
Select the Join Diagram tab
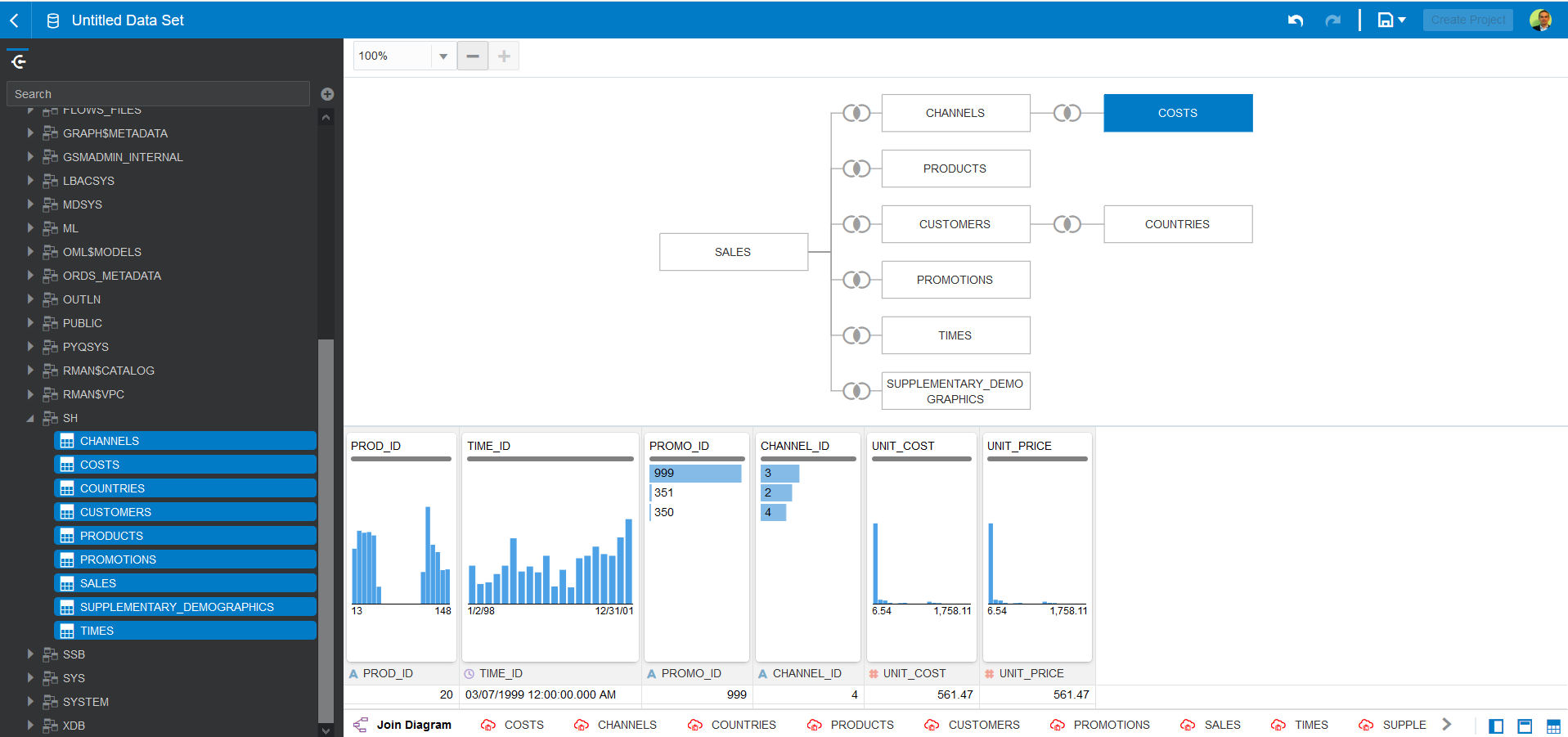414,725
